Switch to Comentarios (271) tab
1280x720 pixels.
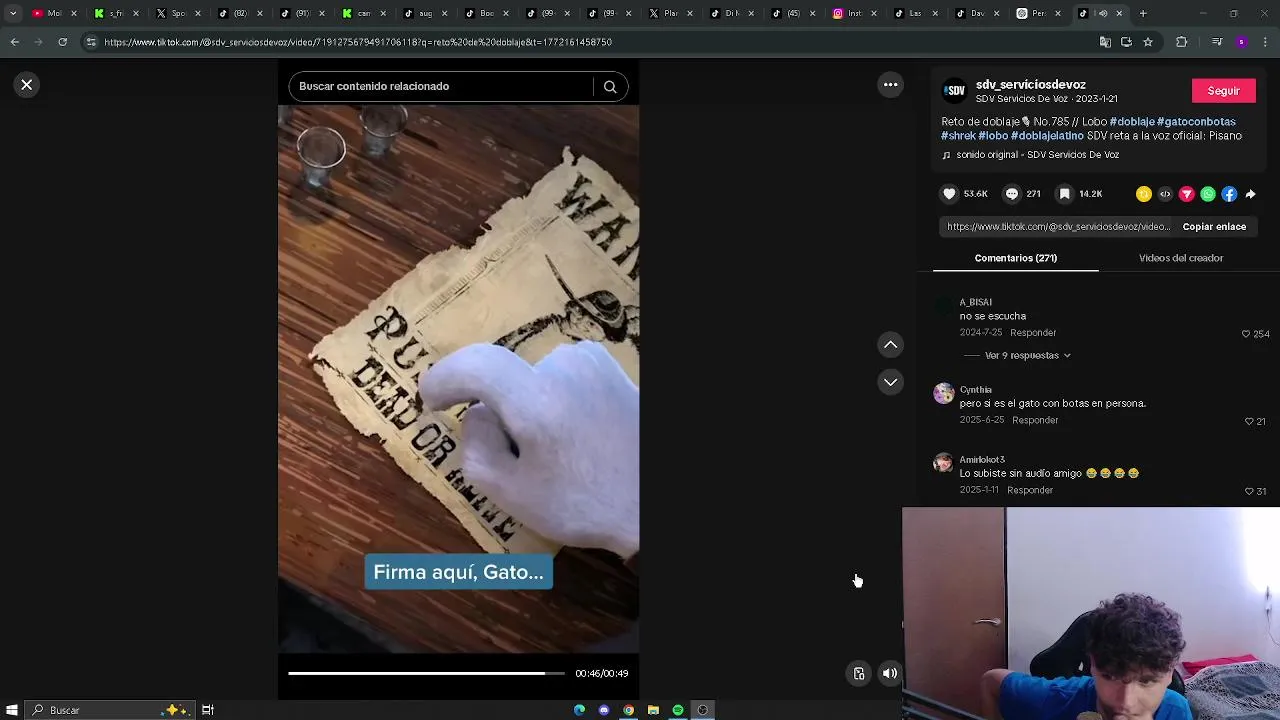tap(1015, 258)
